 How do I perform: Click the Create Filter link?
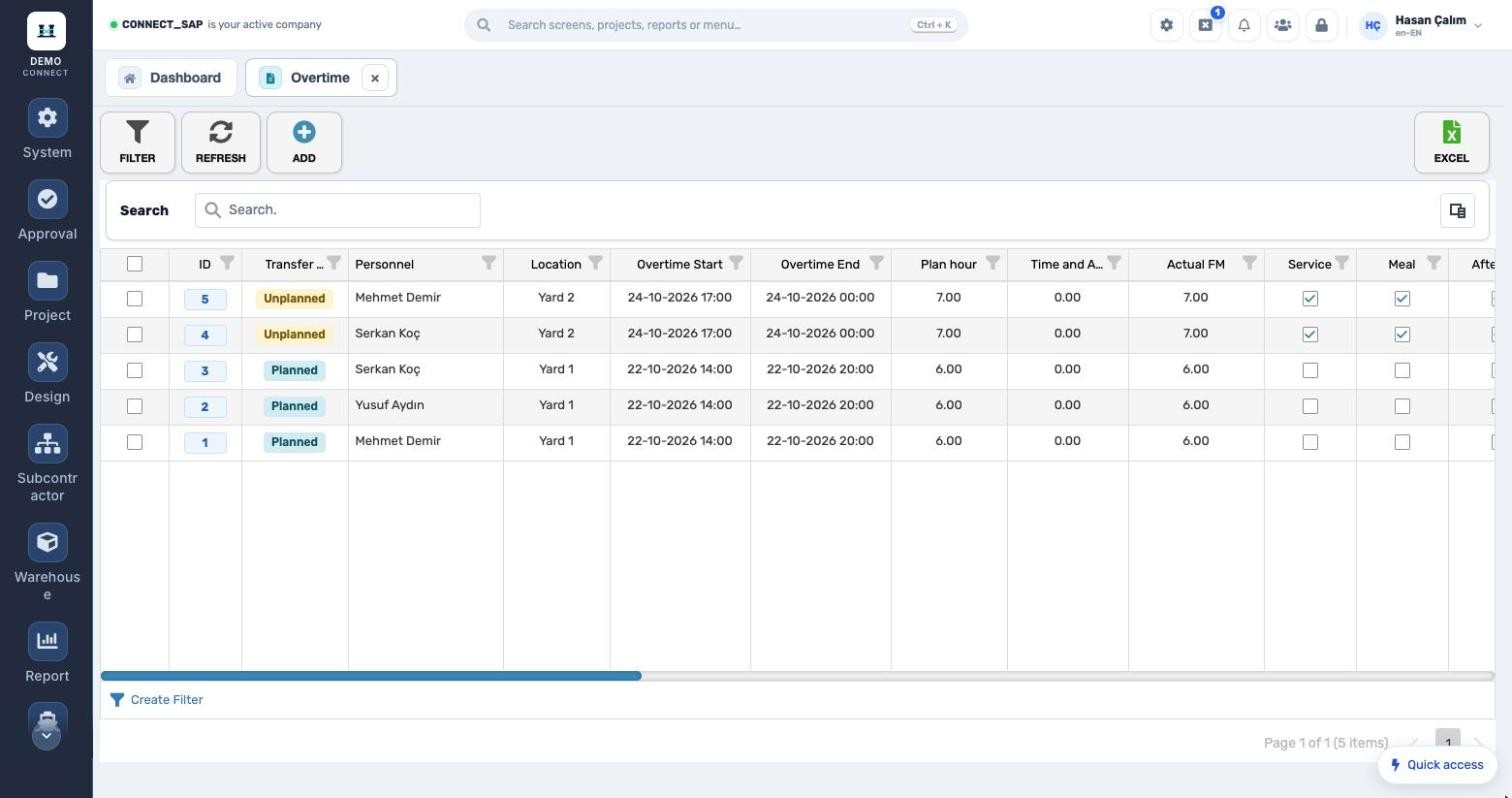click(156, 700)
